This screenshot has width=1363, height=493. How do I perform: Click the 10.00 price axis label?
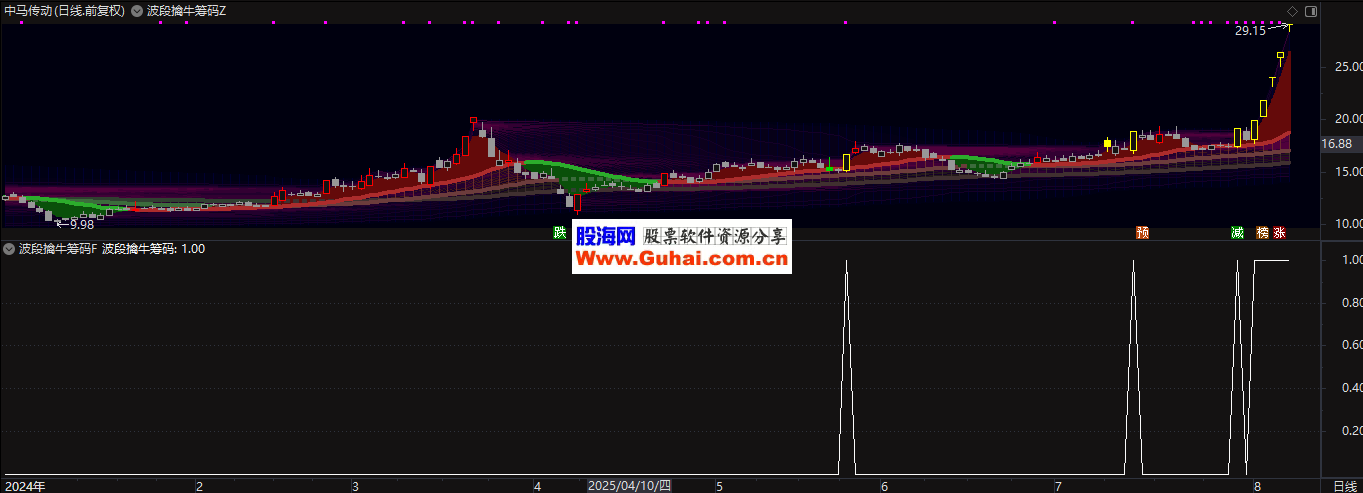coord(1349,223)
